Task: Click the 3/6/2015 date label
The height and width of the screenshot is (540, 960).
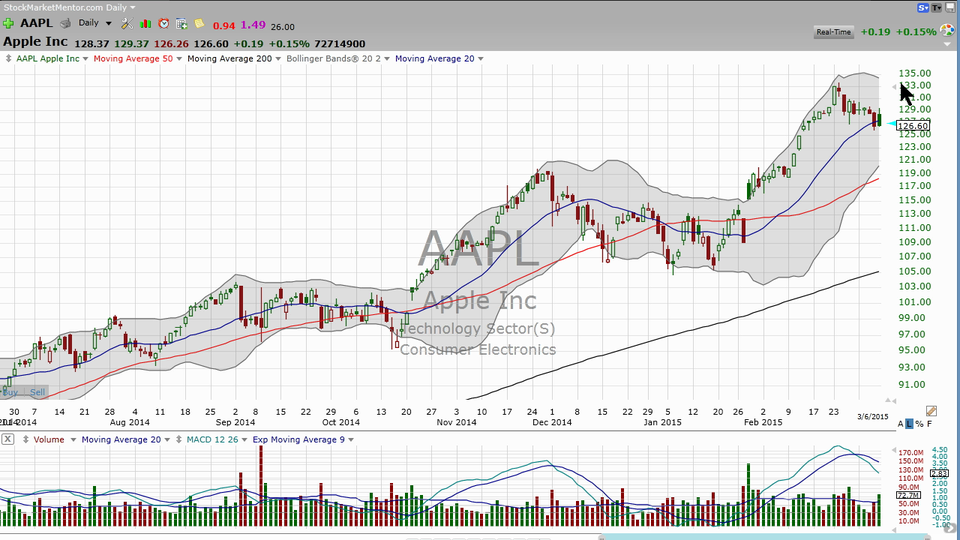Action: click(x=872, y=416)
